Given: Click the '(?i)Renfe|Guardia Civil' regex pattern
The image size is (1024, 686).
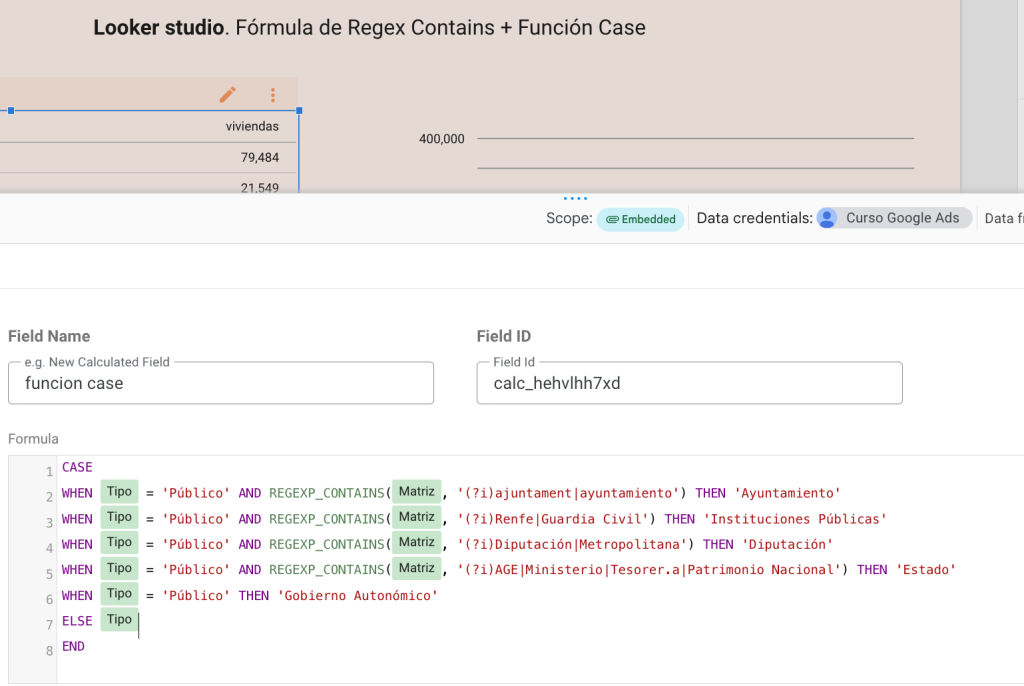Looking at the screenshot, I should click(553, 519).
